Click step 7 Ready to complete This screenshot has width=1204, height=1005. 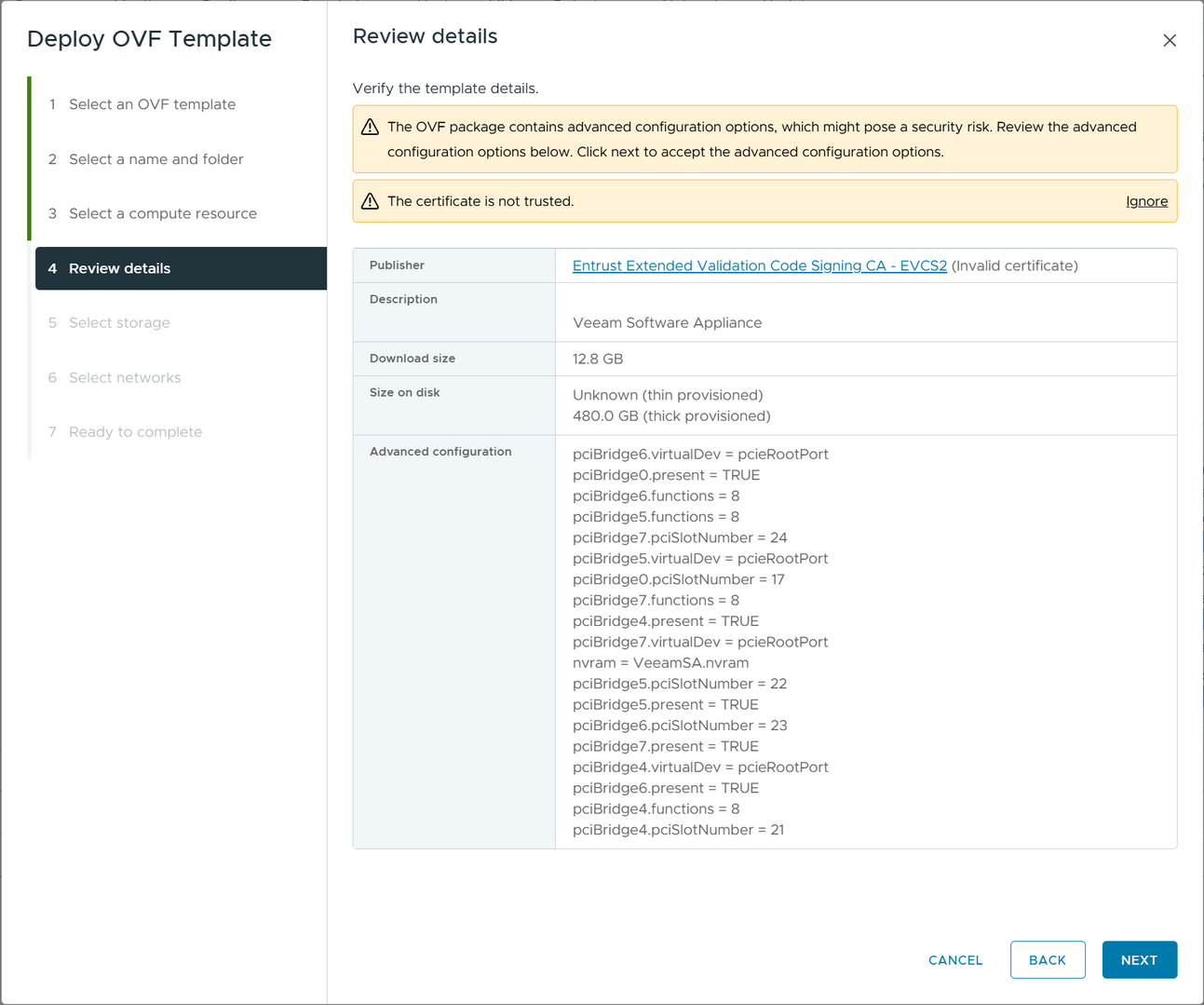[135, 432]
